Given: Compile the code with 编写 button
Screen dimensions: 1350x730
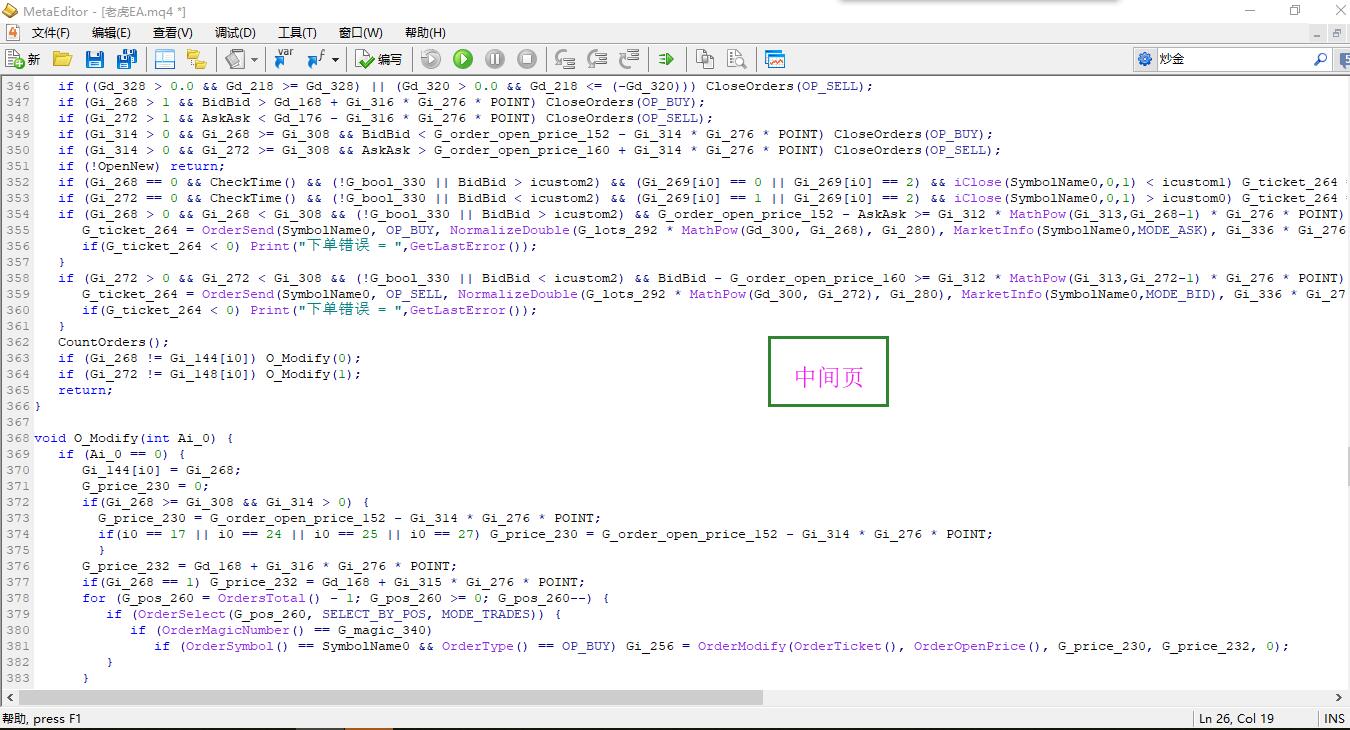Looking at the screenshot, I should [x=379, y=59].
